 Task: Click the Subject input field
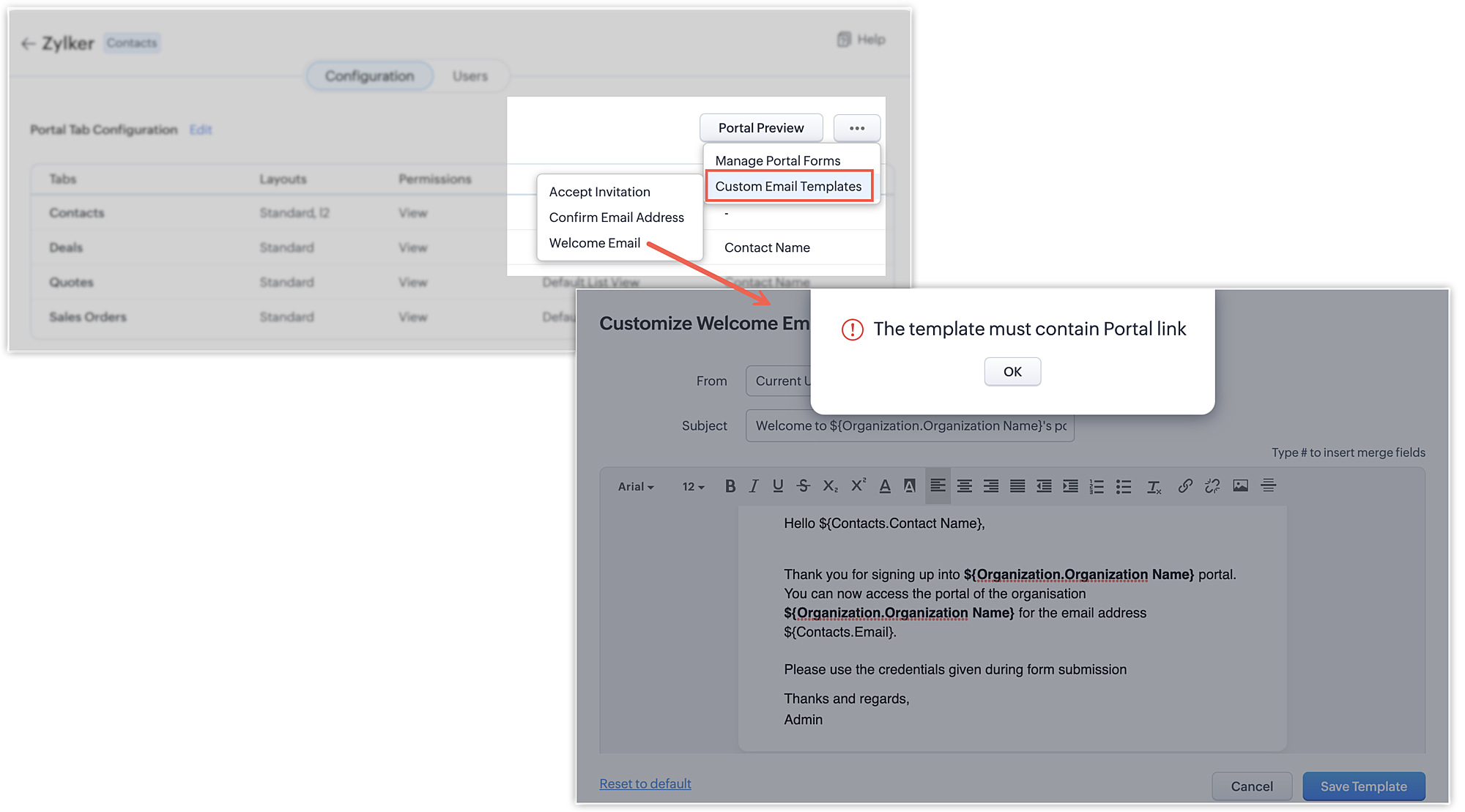tap(910, 425)
